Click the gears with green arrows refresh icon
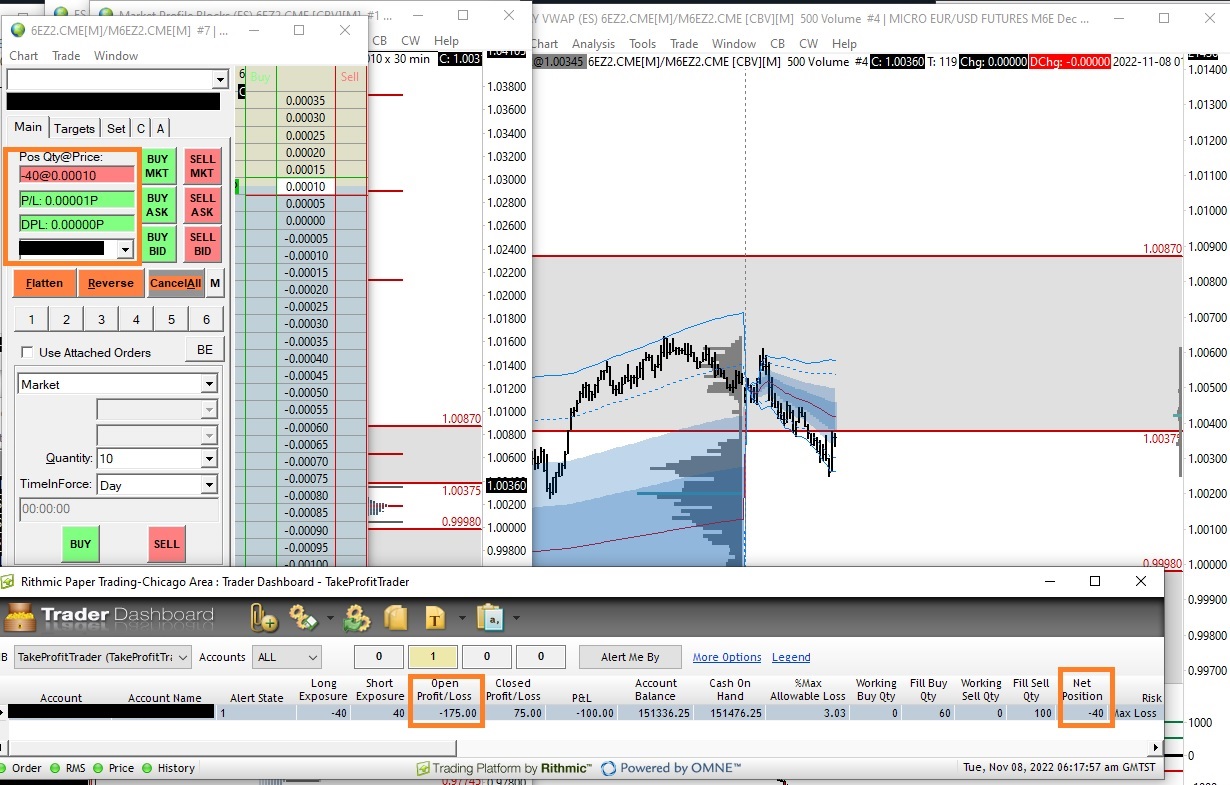The height and width of the screenshot is (785, 1230). 357,618
